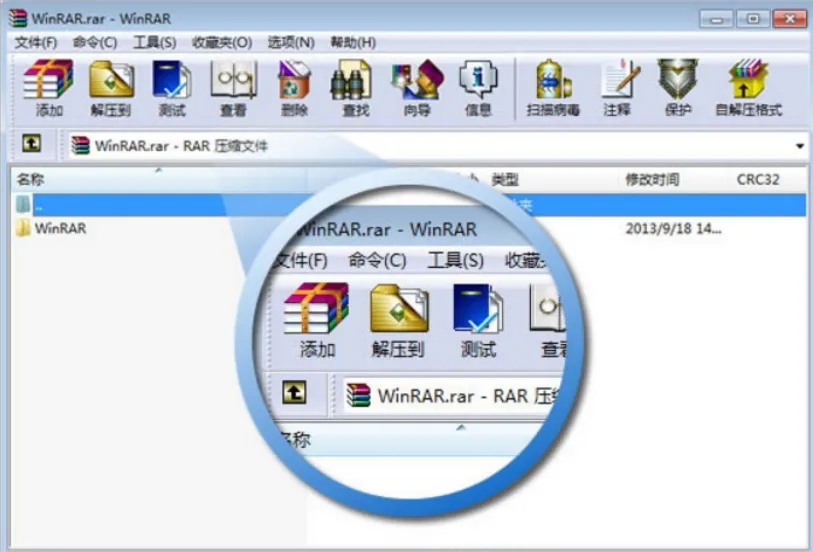
Task: Click the 保护 (Protect) shield icon
Action: coord(678,87)
